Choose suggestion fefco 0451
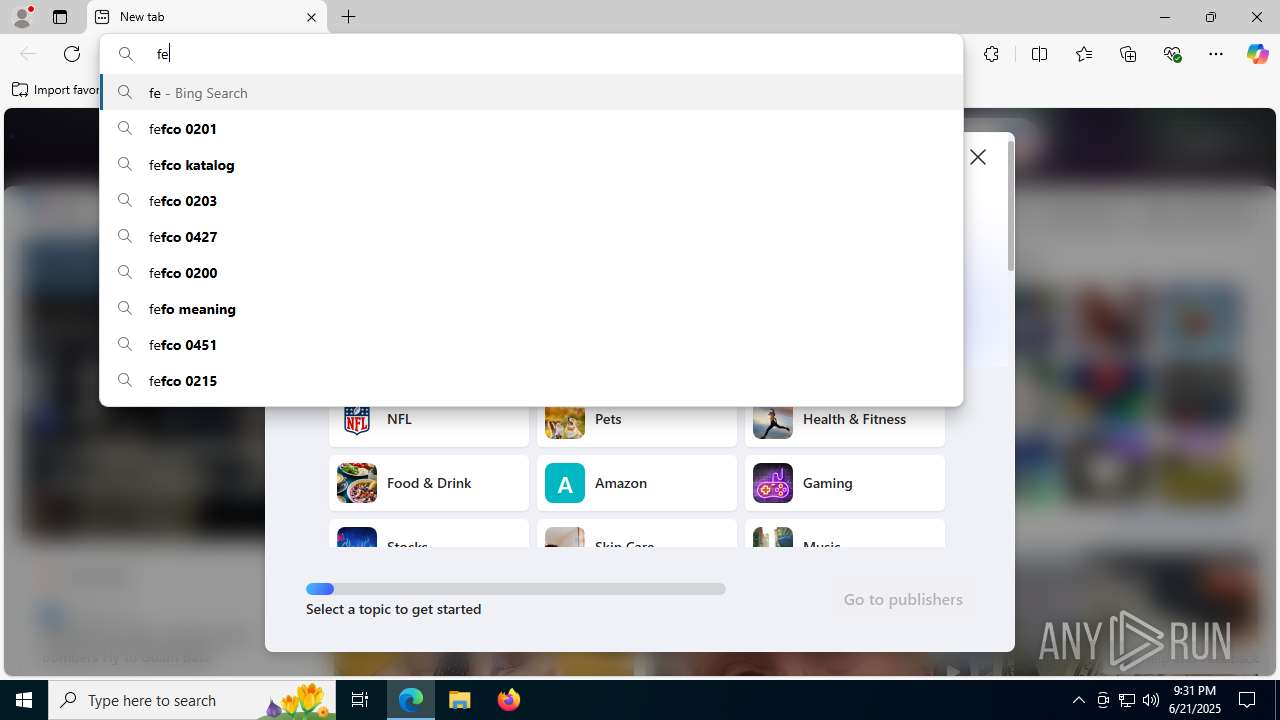The height and width of the screenshot is (720, 1280). point(531,344)
